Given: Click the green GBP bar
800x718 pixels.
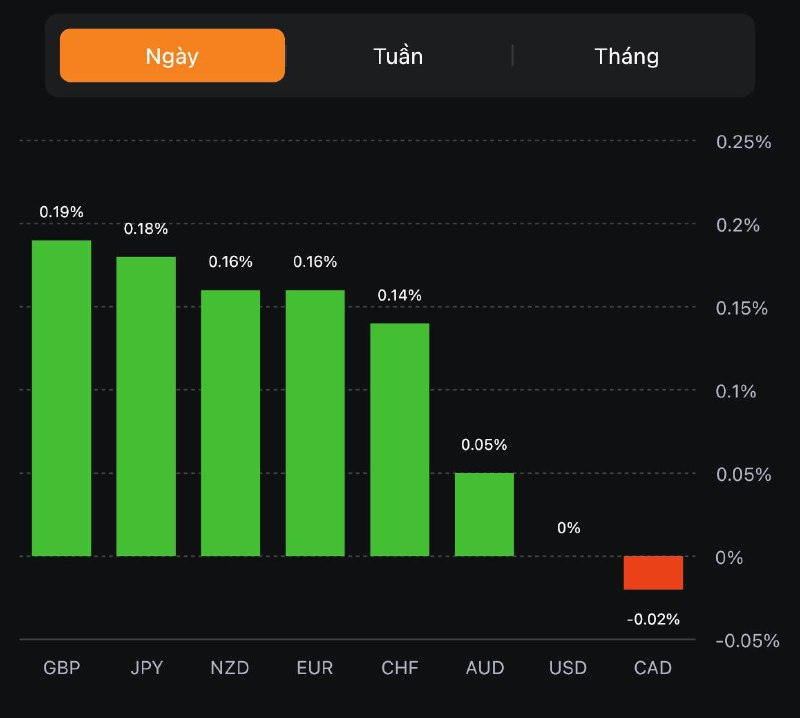Looking at the screenshot, I should [x=61, y=398].
